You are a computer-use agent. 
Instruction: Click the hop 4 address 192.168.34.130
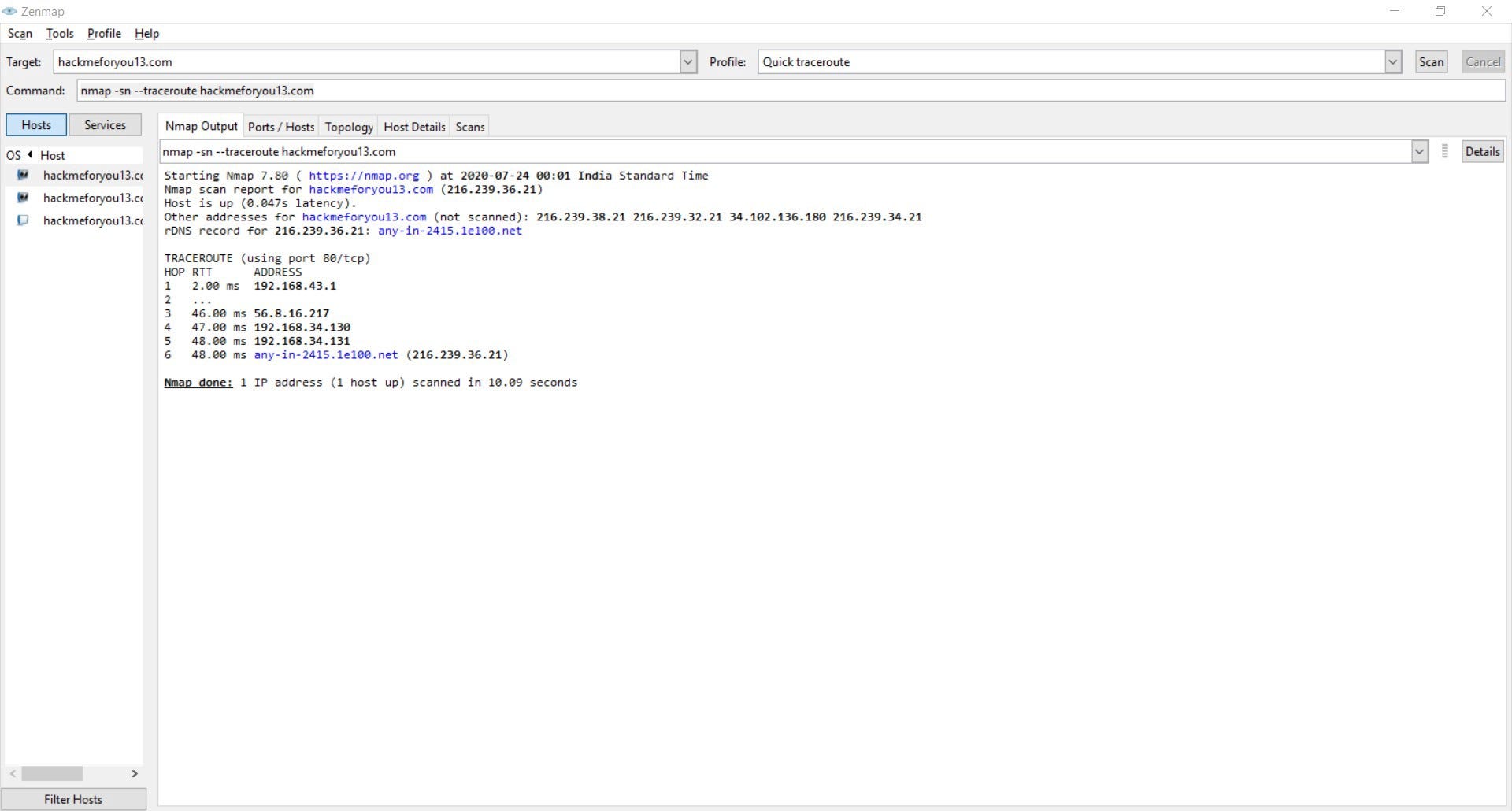pos(302,327)
